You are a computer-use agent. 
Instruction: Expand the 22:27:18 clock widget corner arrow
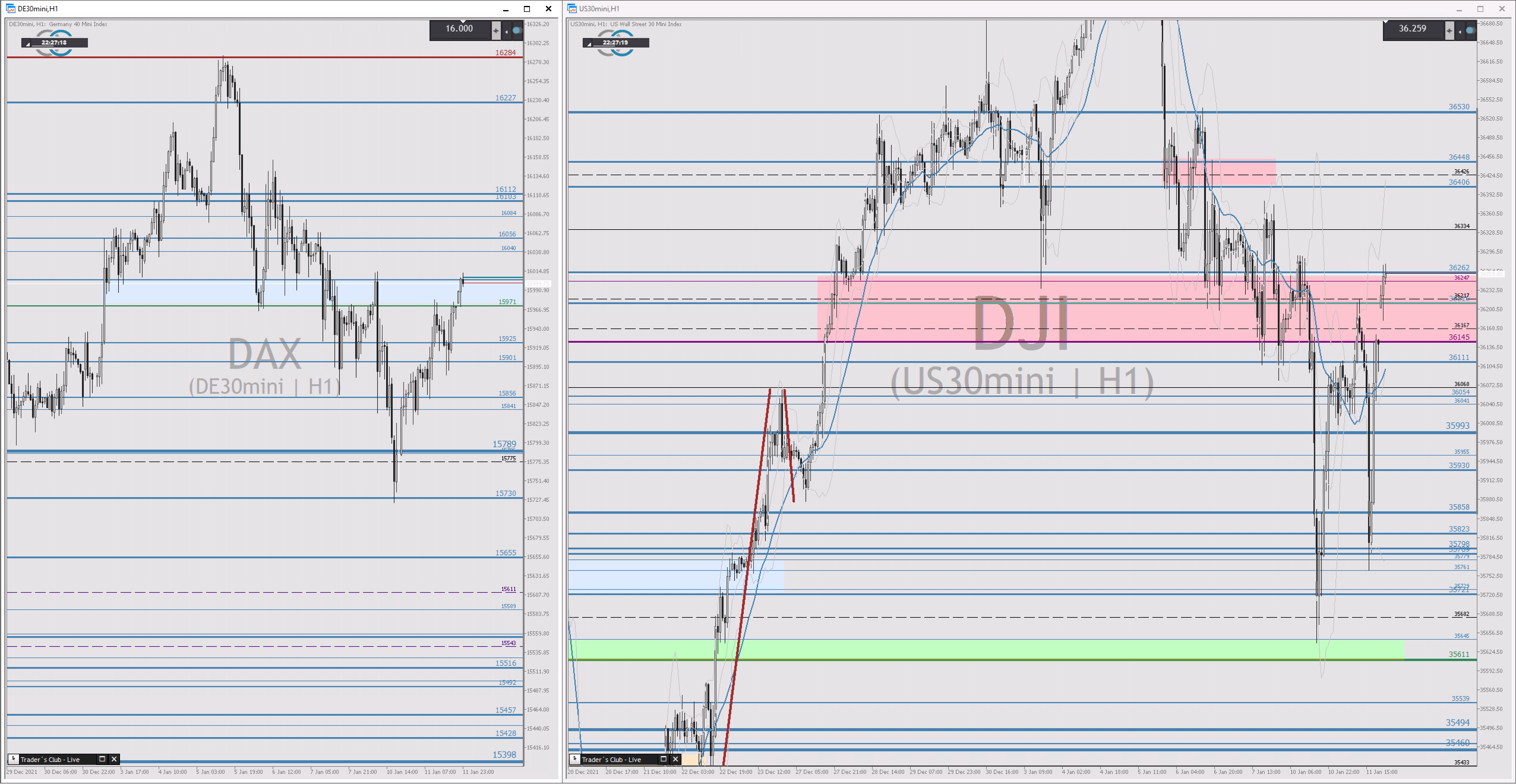[x=27, y=44]
